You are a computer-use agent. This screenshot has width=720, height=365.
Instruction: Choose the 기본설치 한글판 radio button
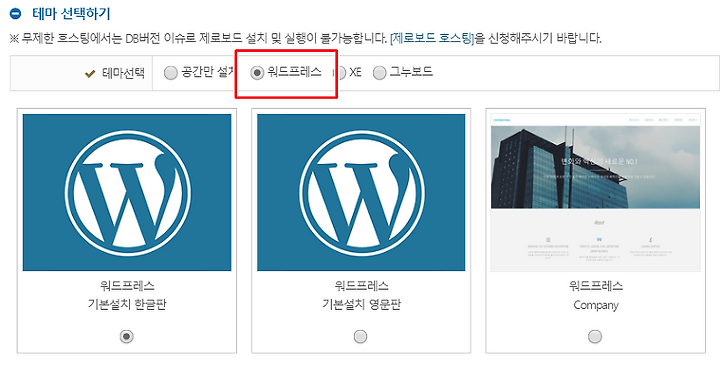(x=127, y=337)
